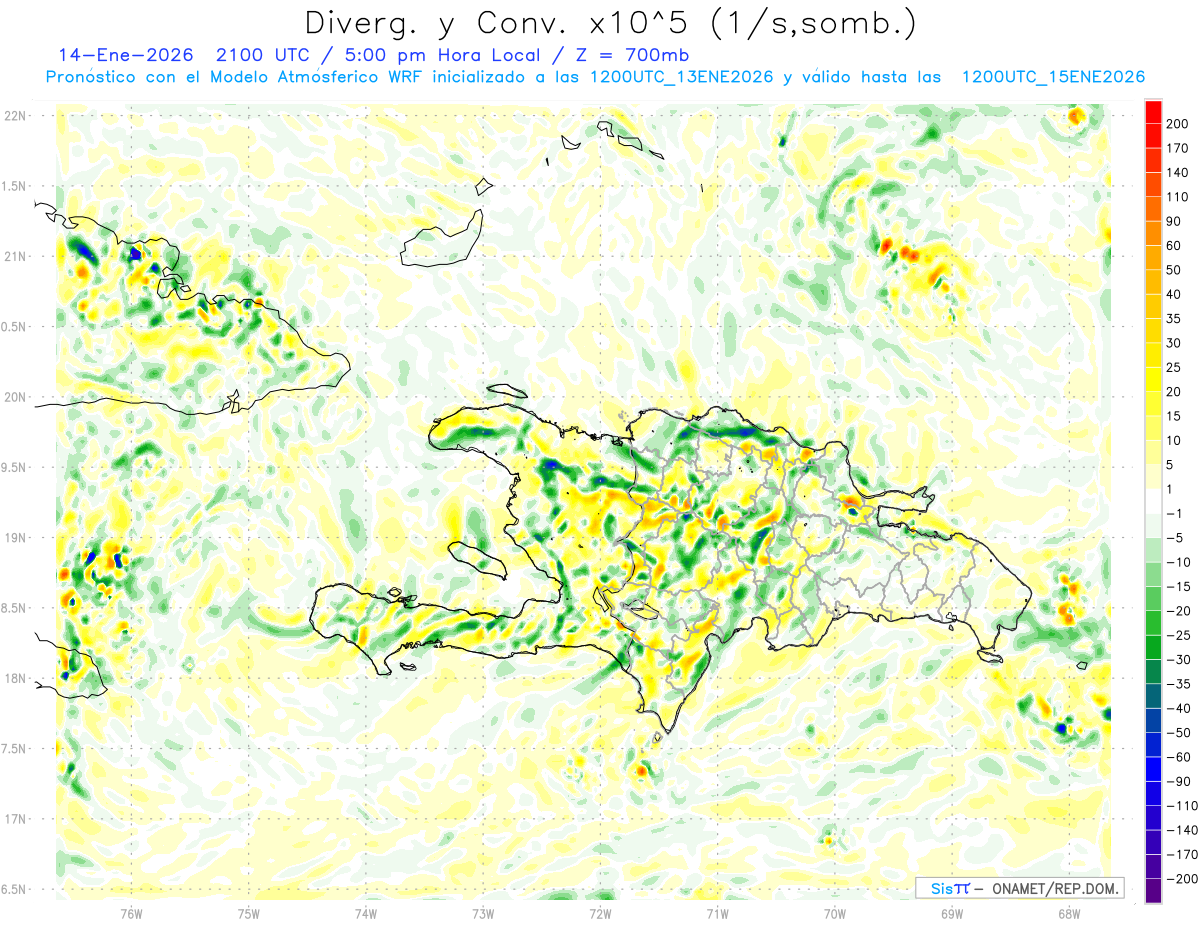Click the '7.5N' latitude tick label
The height and width of the screenshot is (927, 1200).
[x=15, y=749]
